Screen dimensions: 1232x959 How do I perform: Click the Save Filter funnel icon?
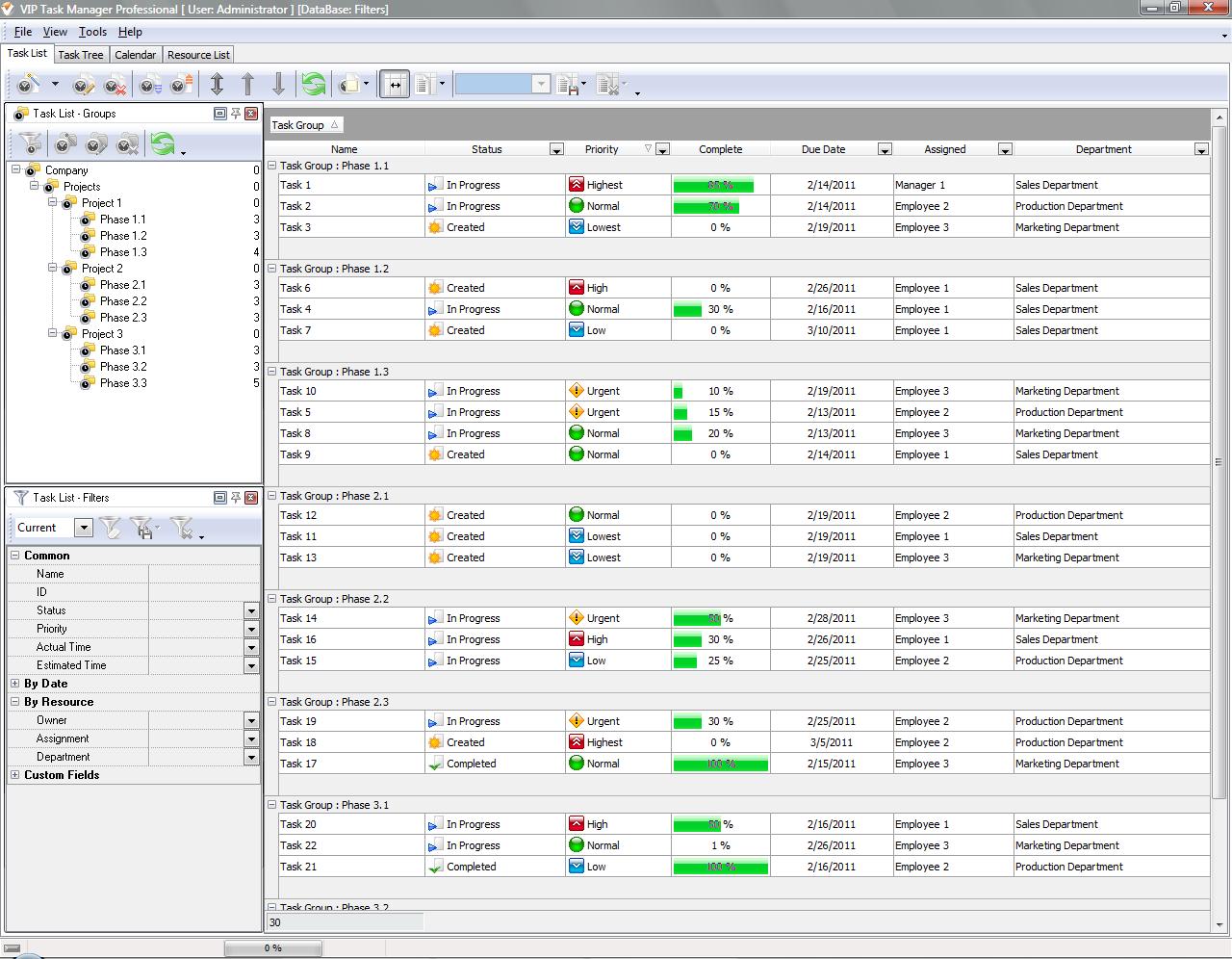(x=142, y=528)
